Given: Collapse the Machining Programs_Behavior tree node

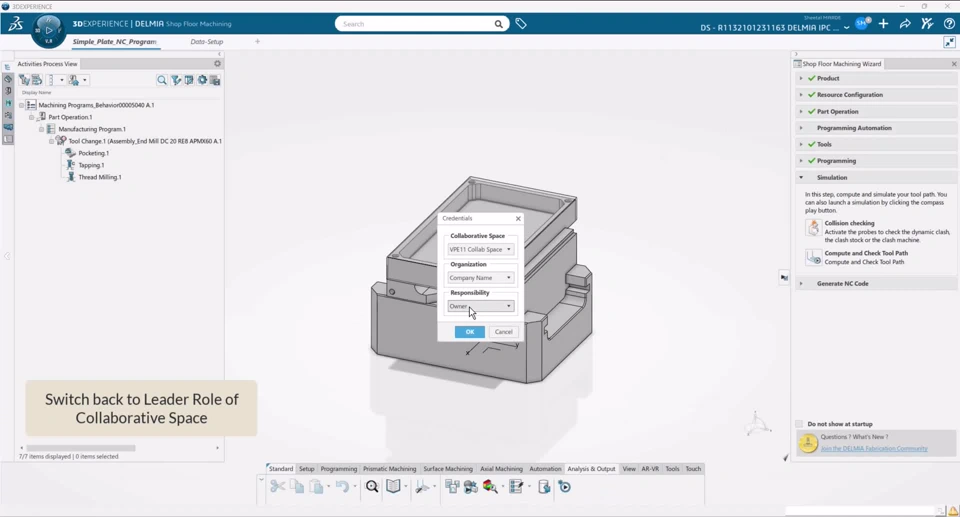Looking at the screenshot, I should tap(21, 105).
